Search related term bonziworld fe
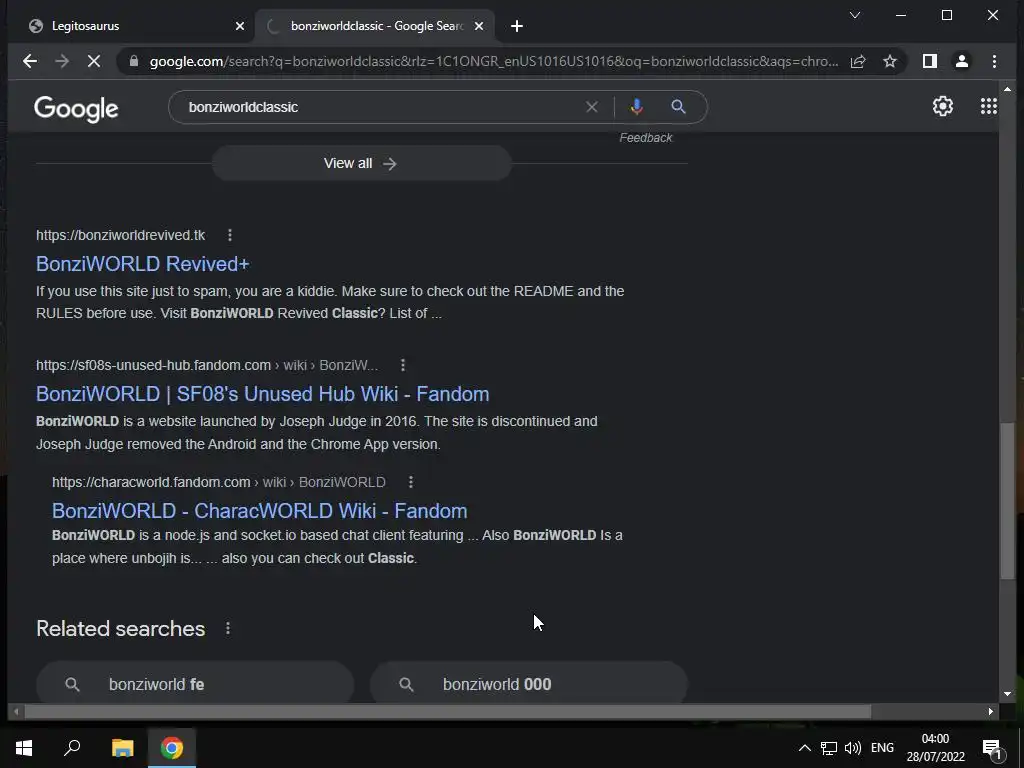 coord(195,684)
